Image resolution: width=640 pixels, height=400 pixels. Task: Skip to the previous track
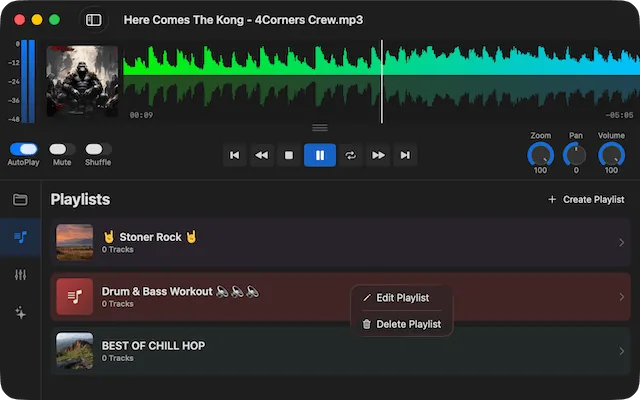click(x=235, y=155)
